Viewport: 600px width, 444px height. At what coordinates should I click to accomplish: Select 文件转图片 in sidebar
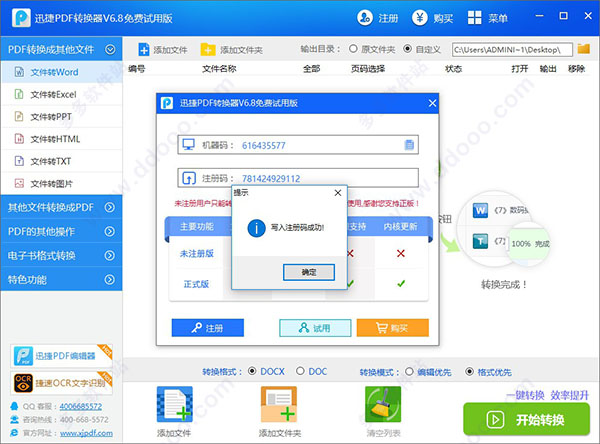(x=62, y=183)
